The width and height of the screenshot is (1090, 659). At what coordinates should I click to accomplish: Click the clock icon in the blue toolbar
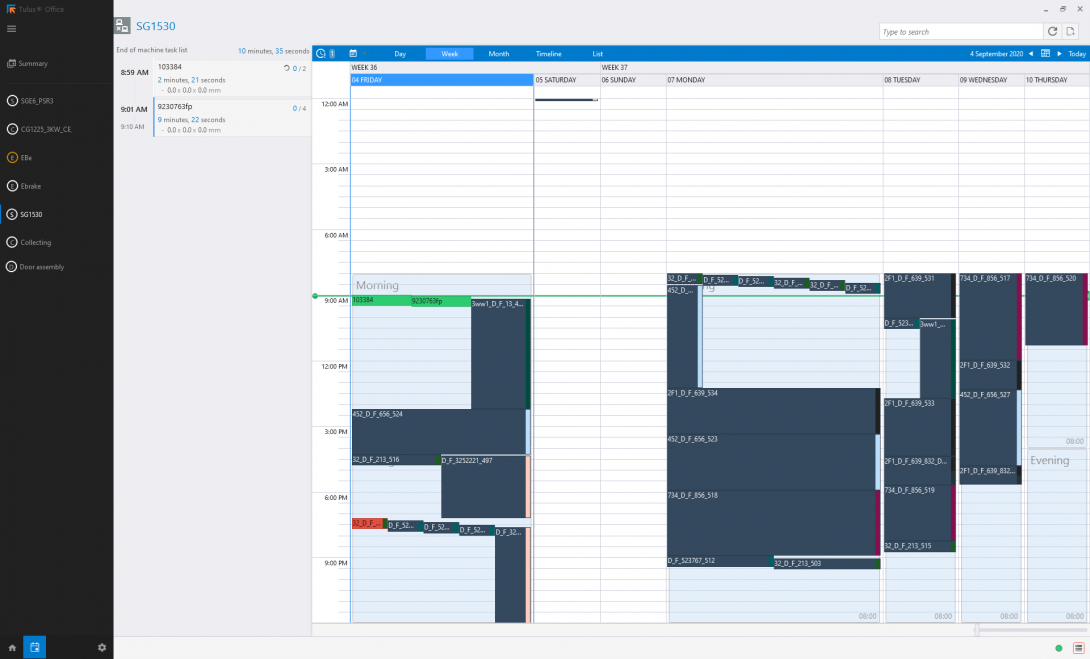point(321,54)
